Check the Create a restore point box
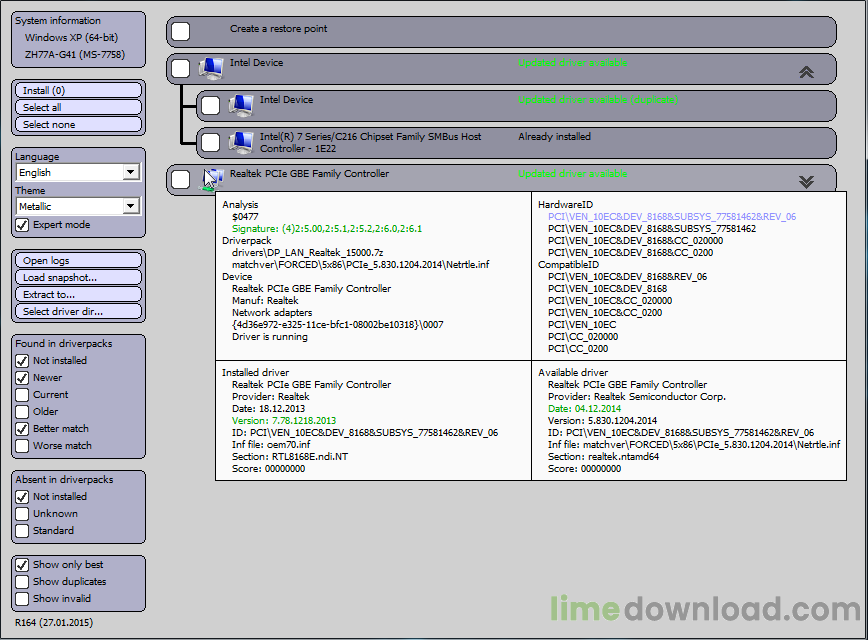The height and width of the screenshot is (640, 868). [180, 31]
